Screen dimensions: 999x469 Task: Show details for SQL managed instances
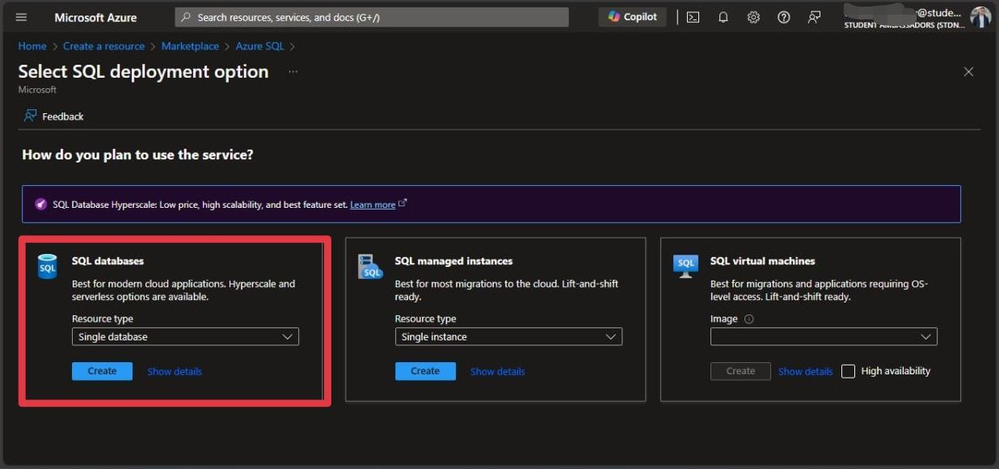pos(498,372)
